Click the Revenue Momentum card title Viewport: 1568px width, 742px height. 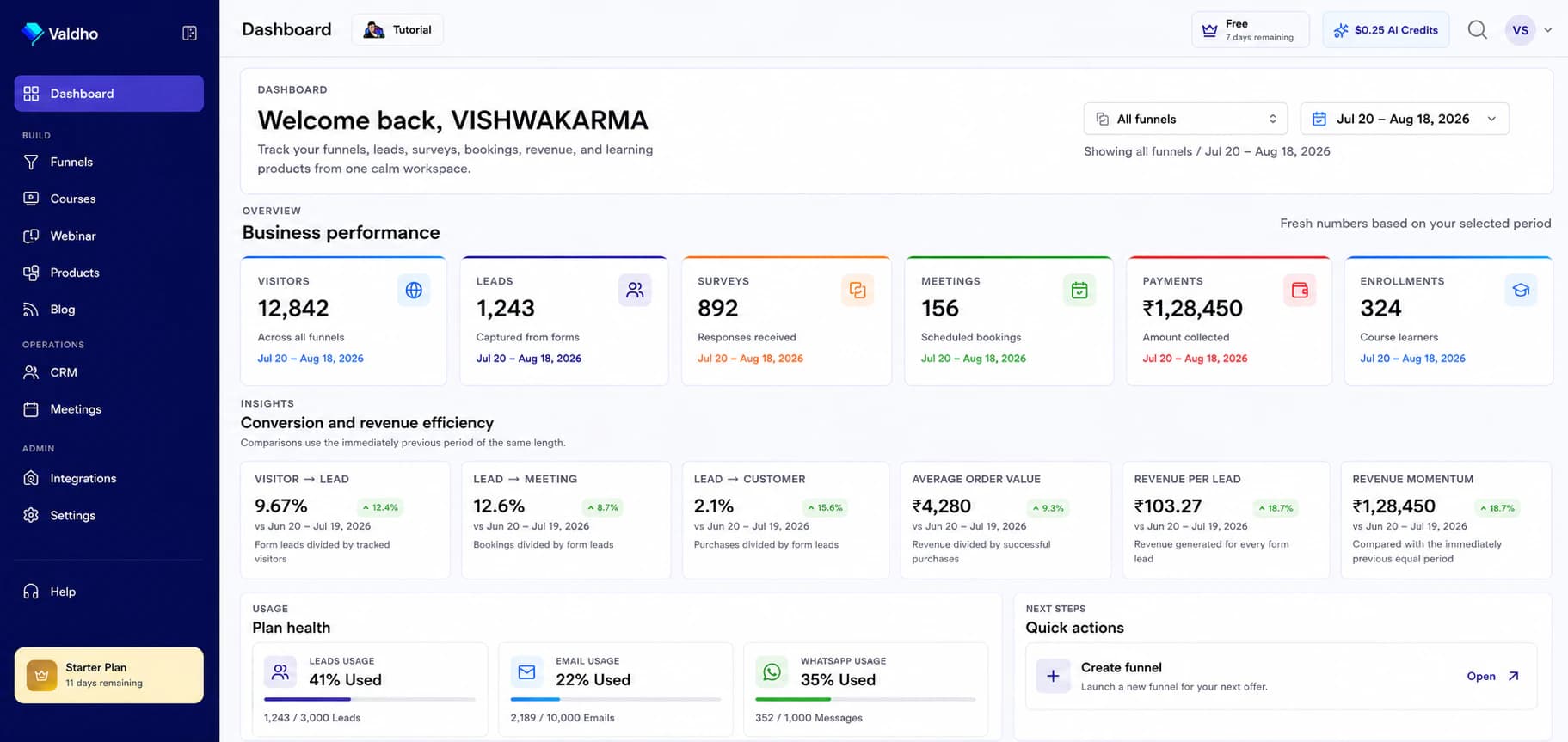(x=1412, y=479)
